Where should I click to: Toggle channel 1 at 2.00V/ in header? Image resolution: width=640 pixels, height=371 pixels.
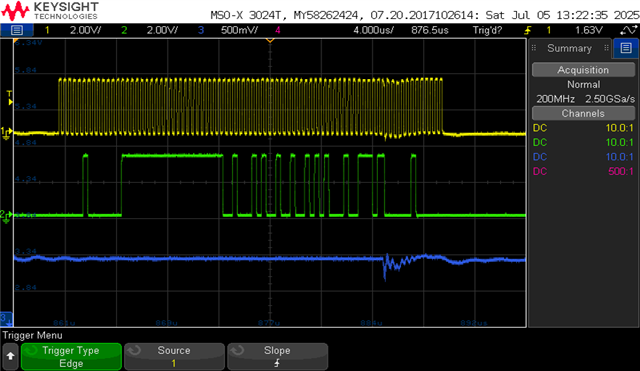pos(73,30)
